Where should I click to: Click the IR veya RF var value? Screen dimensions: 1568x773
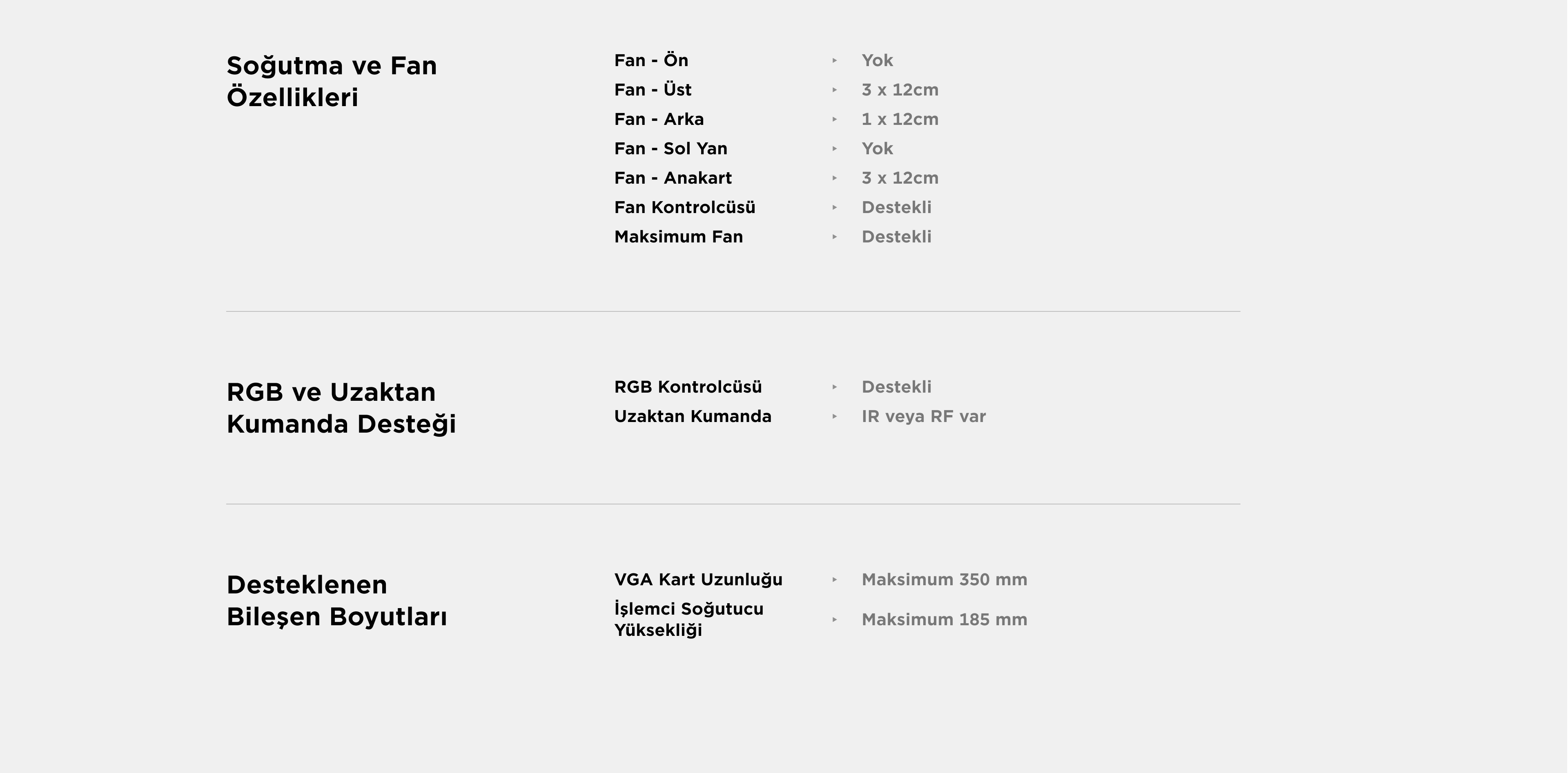pos(923,417)
